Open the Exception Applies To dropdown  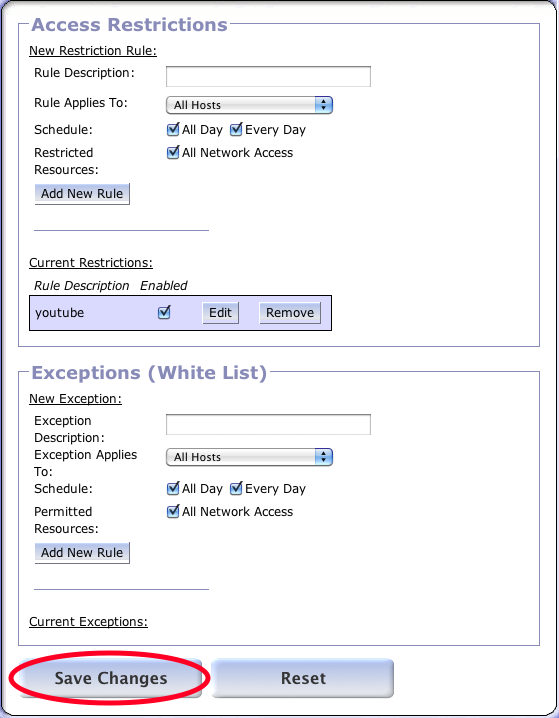click(x=249, y=457)
